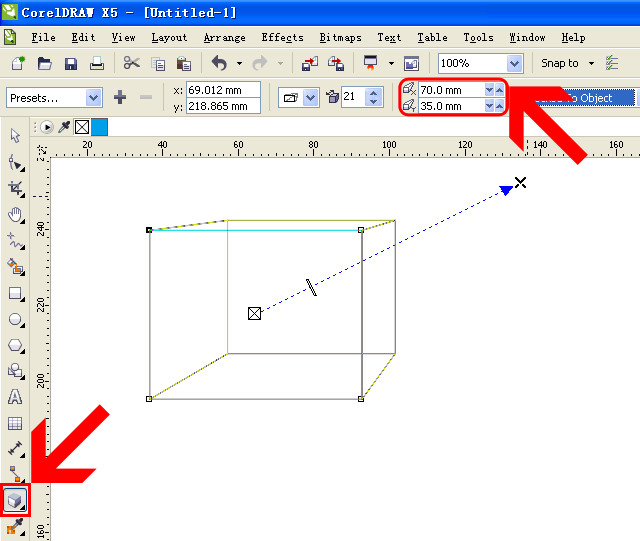This screenshot has height=541, width=640.
Task: Select the Basic Shapes tool
Action: tap(16, 371)
